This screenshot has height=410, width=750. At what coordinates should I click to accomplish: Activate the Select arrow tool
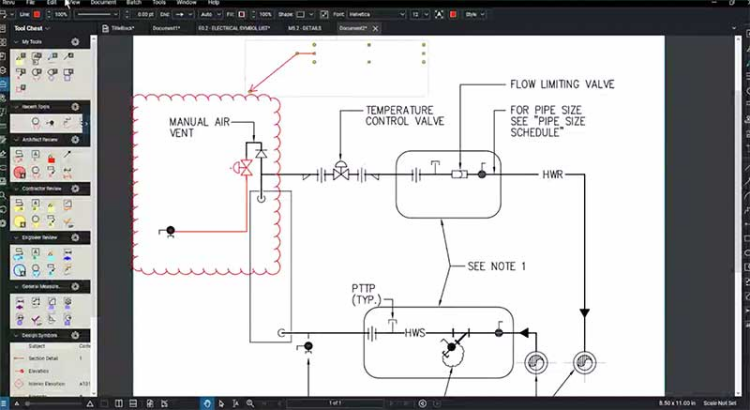(221, 404)
